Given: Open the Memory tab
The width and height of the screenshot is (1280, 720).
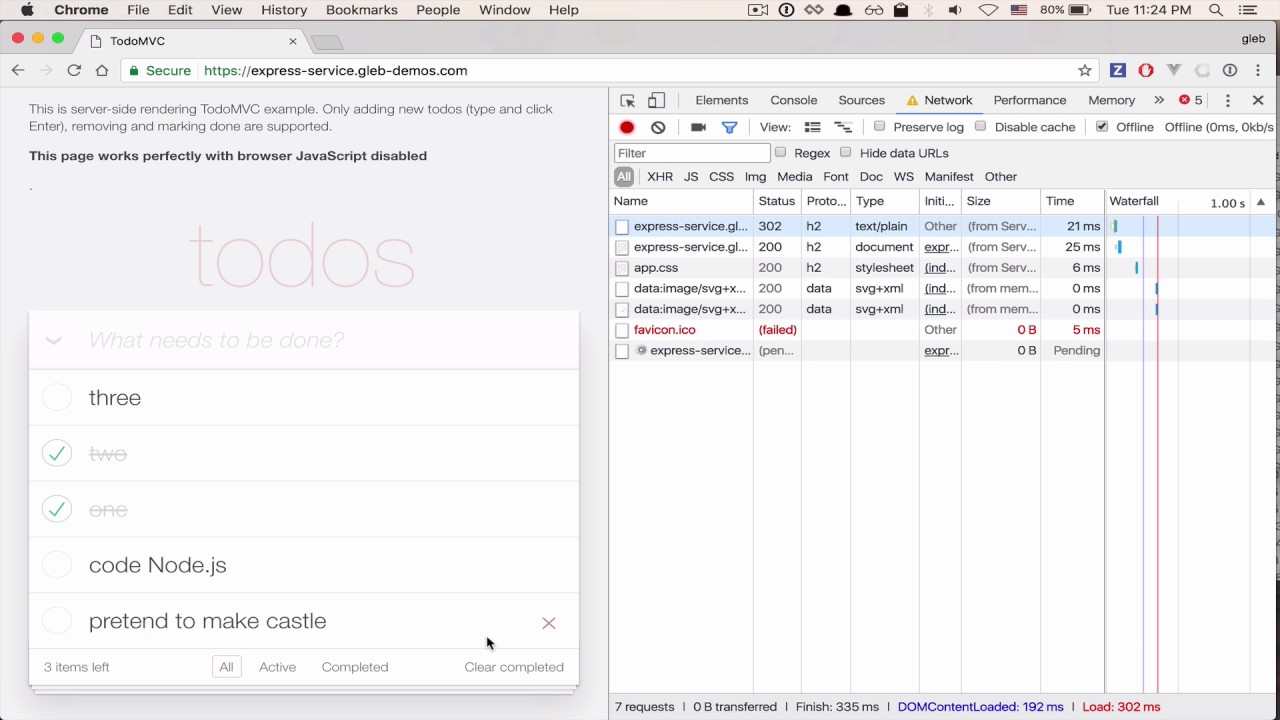Looking at the screenshot, I should pos(1112,100).
